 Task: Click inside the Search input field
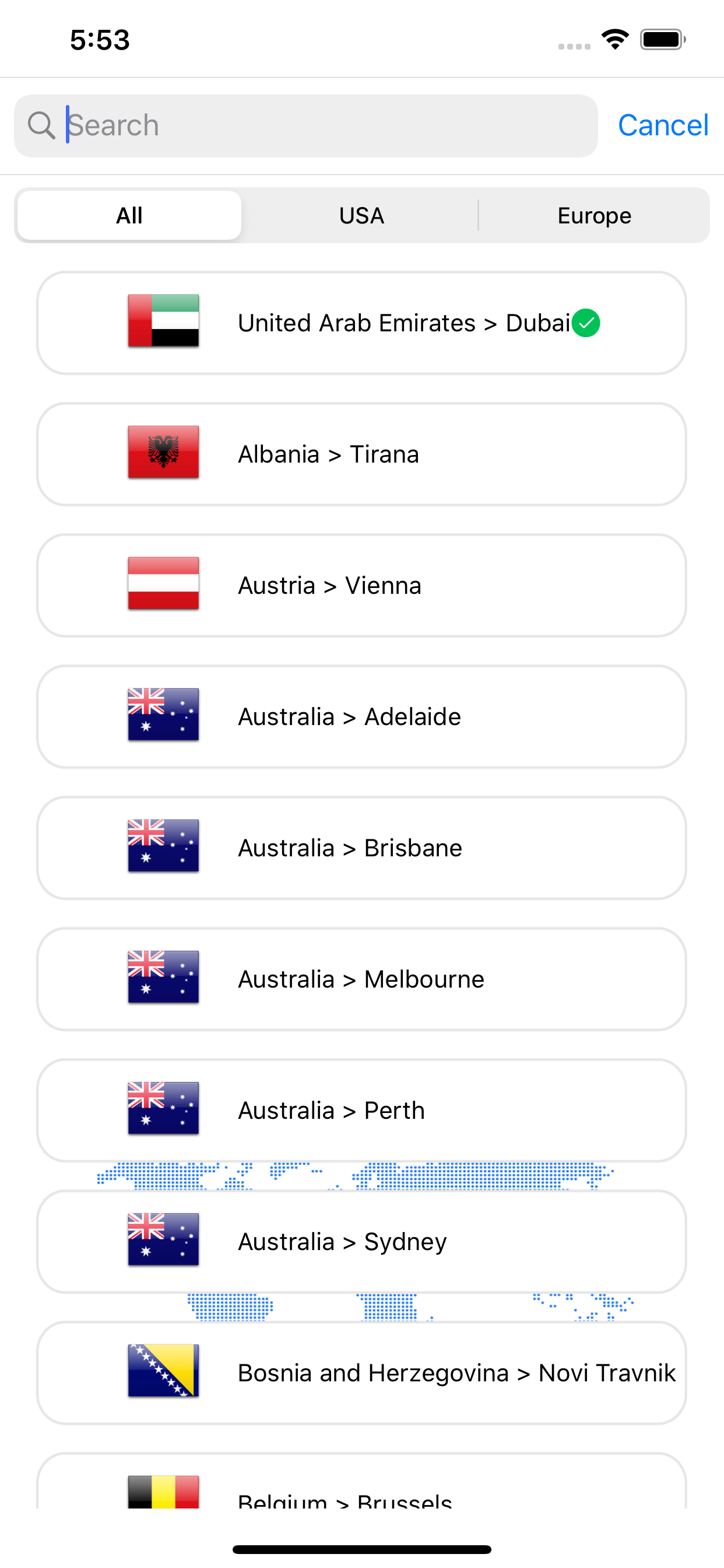304,125
